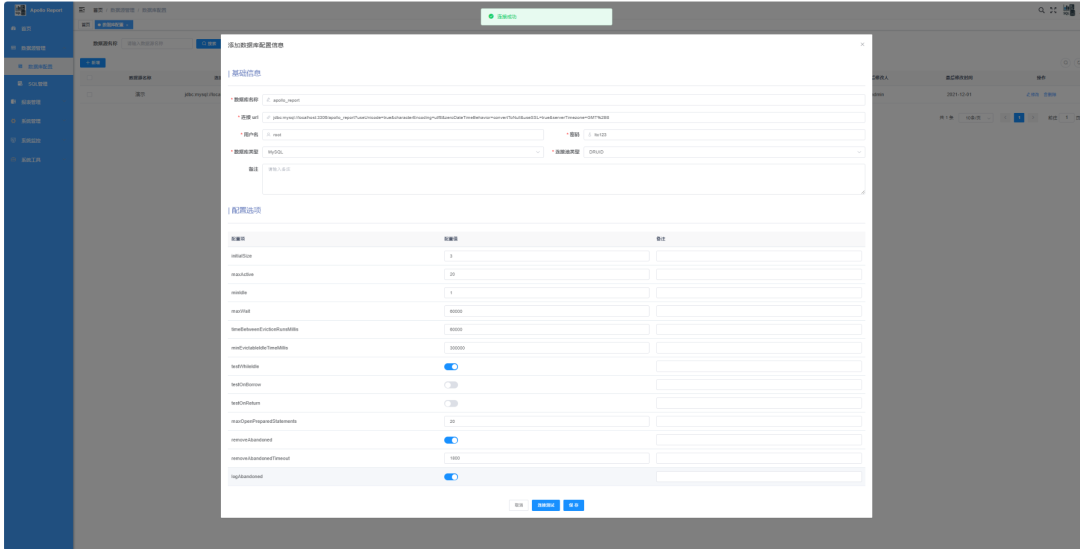This screenshot has width=1080, height=549.
Task: Click the round toolbar icon above the table's operations column
Action: point(1066,63)
